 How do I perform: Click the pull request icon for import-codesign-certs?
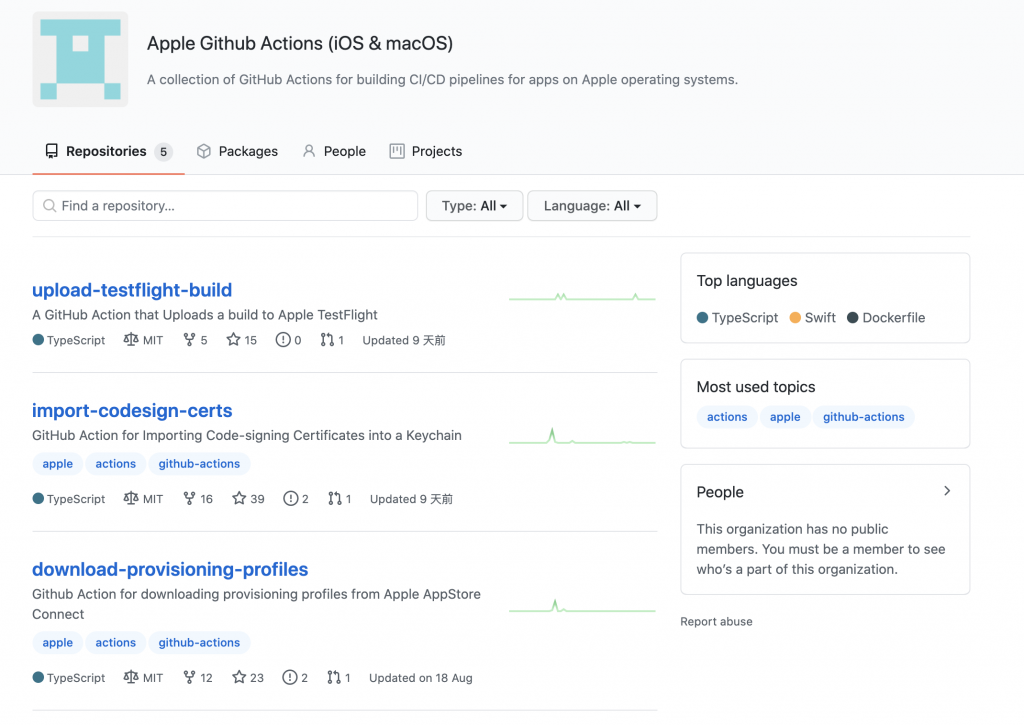tap(335, 498)
